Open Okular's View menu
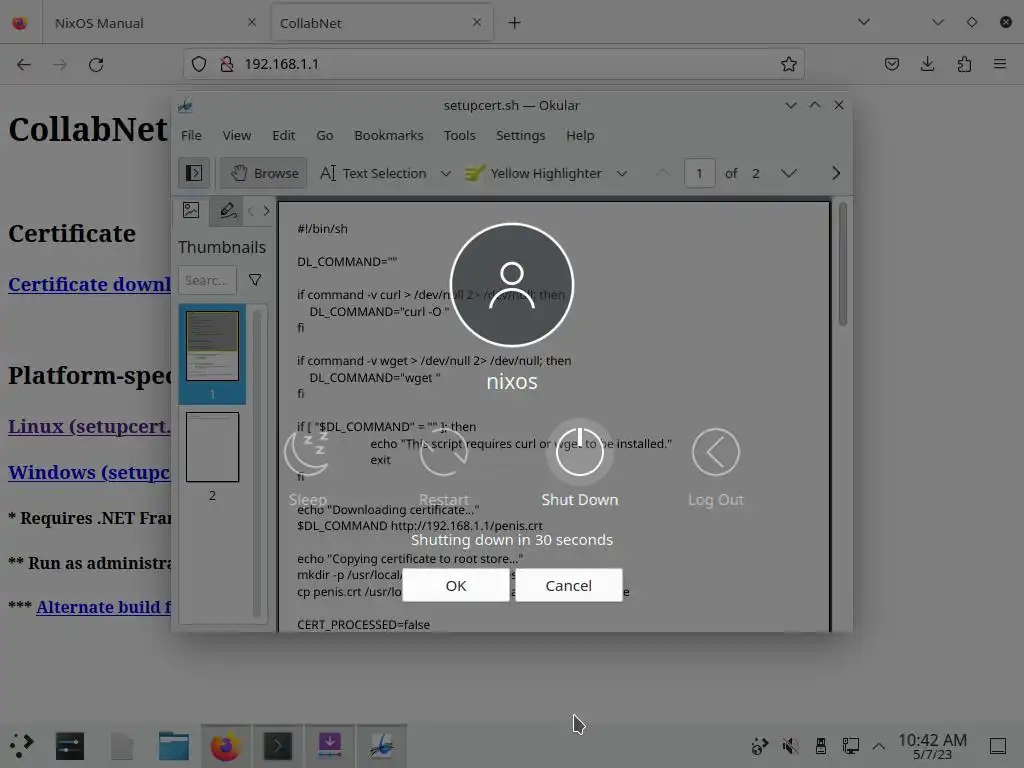This screenshot has width=1024, height=768. 236,135
